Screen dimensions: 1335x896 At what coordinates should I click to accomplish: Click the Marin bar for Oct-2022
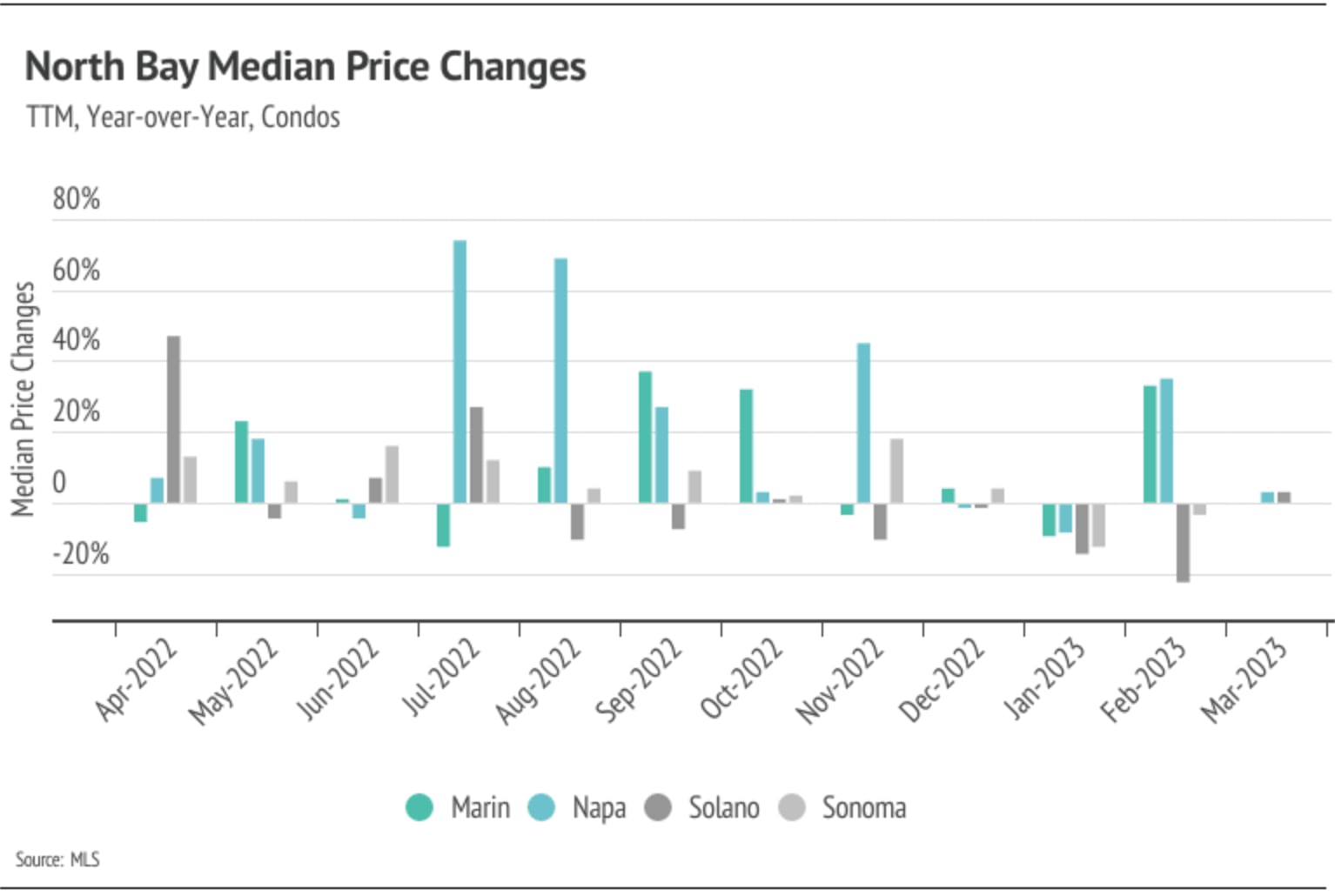coord(746,445)
